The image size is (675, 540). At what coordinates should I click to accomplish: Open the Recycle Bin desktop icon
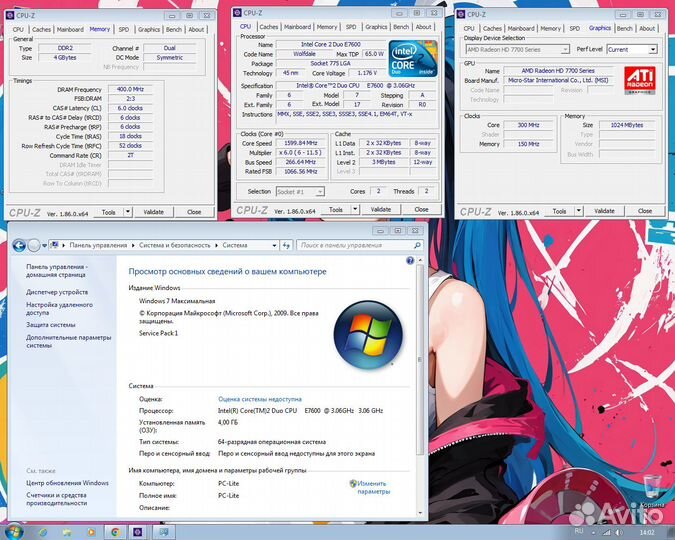tap(652, 489)
